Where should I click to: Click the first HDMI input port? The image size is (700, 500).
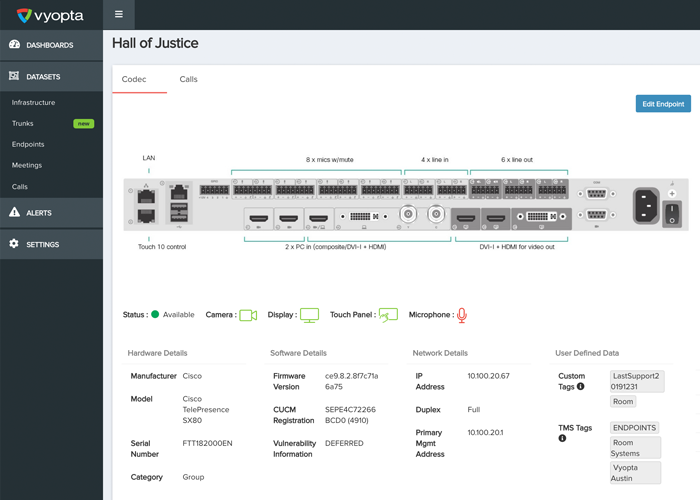pos(259,218)
